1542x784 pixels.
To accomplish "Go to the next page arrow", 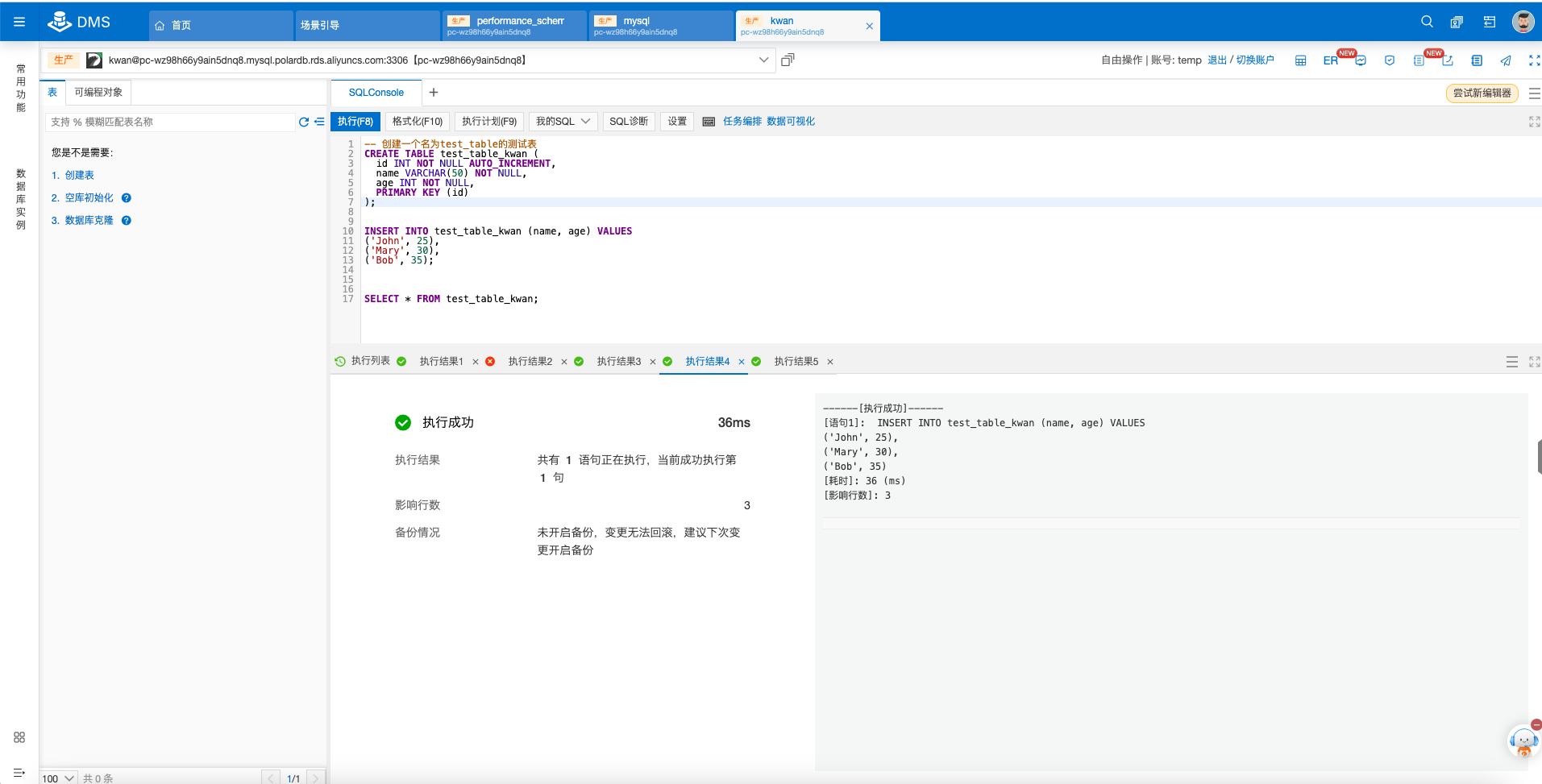I will 316,778.
